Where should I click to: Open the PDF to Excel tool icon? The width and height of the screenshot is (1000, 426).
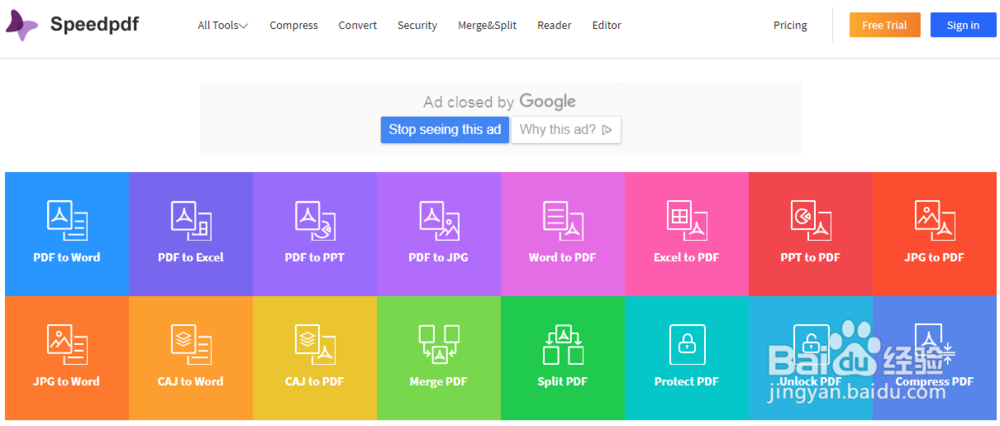point(191,221)
